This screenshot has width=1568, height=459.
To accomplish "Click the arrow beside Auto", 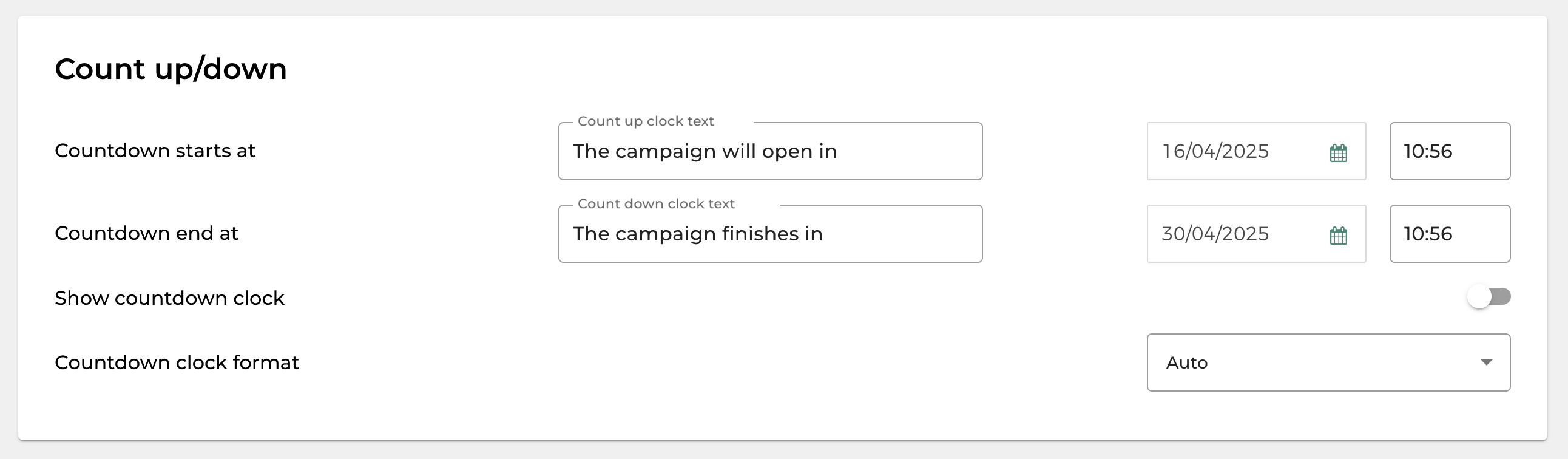I will click(1486, 362).
